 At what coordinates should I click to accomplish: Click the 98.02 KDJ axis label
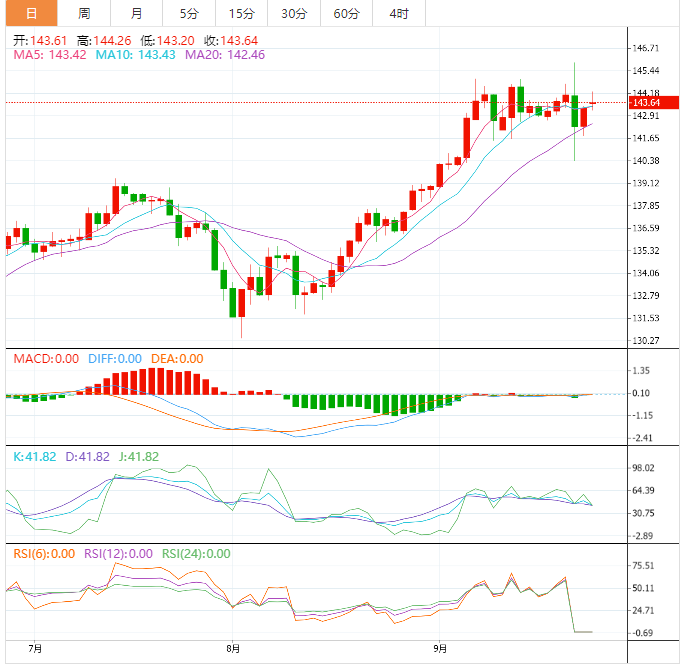point(643,468)
